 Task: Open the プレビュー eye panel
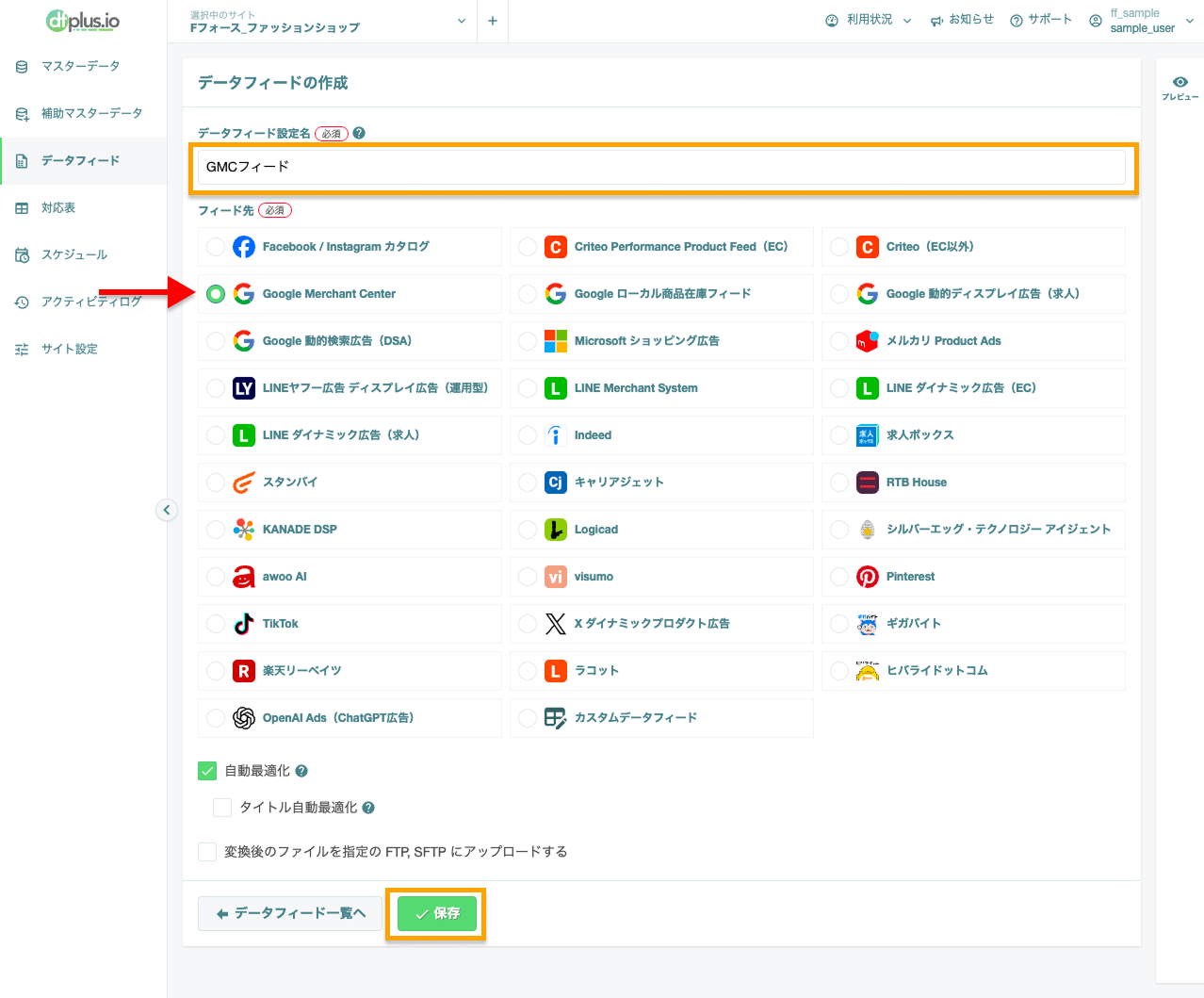pos(1180,88)
